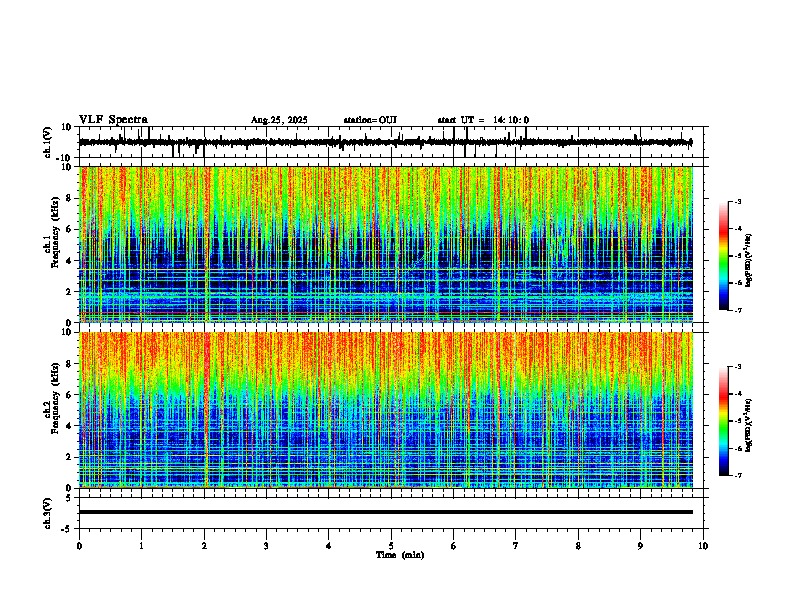Click inside the ch.2 spectrogram panel
This screenshot has height=612, width=792.
[x=386, y=410]
